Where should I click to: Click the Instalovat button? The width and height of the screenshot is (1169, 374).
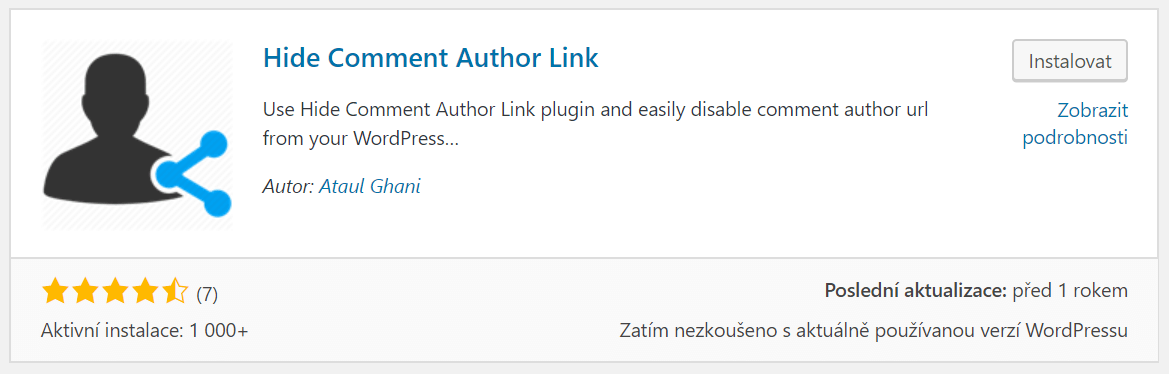(x=1070, y=61)
